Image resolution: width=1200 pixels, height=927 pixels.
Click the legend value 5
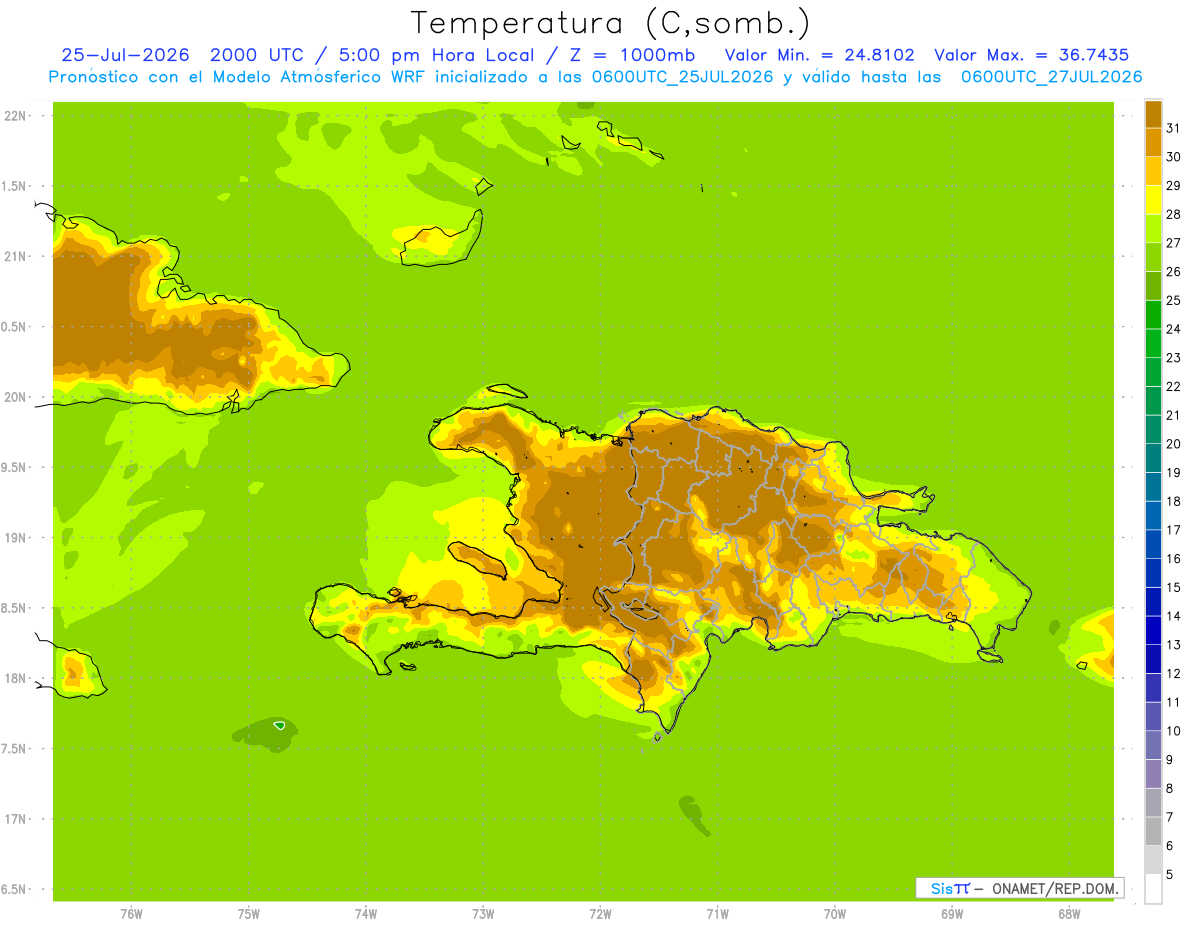coord(1170,874)
